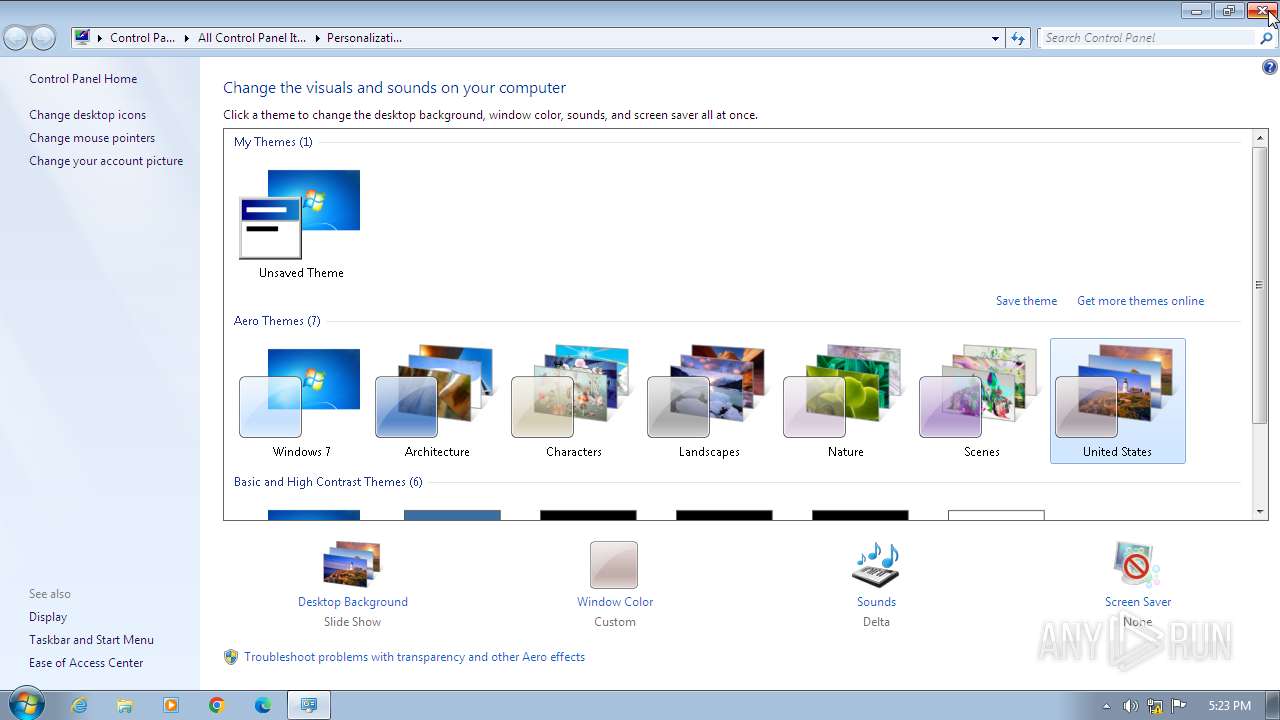Go to Control Panel Home
The image size is (1280, 720).
(x=83, y=79)
